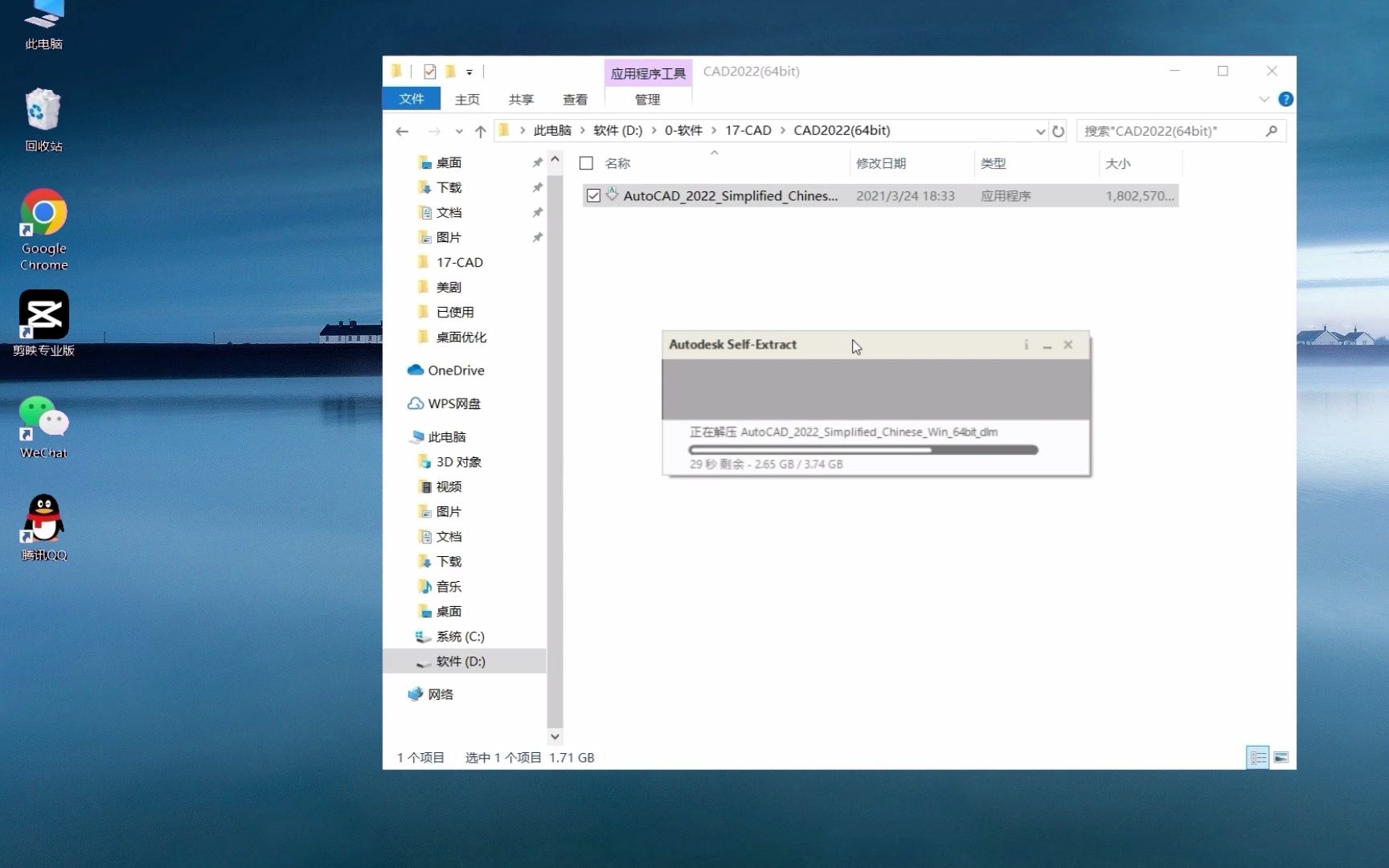Open the quick access toolbar dropdown
1389x868 pixels.
(x=469, y=72)
